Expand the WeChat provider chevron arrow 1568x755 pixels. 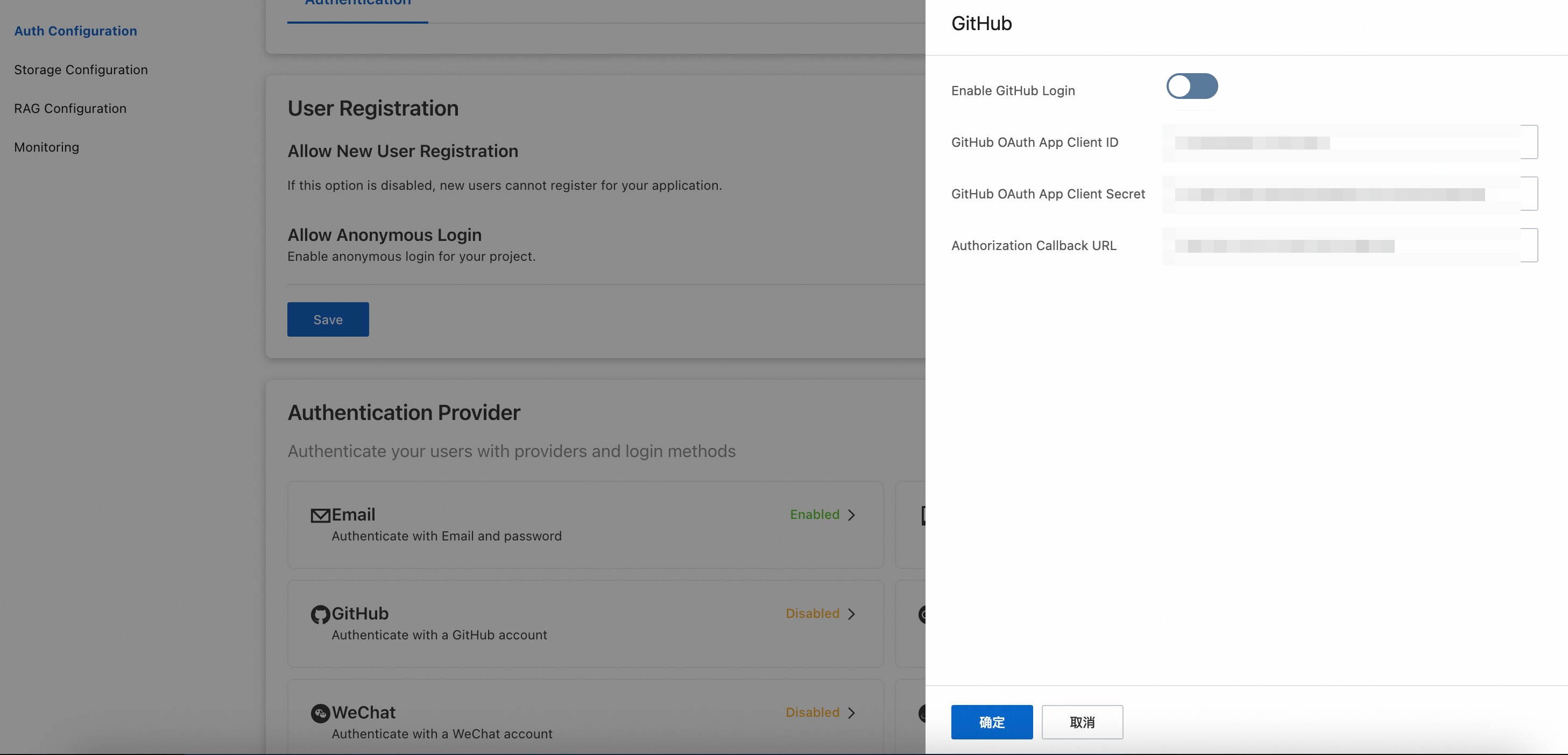(852, 713)
